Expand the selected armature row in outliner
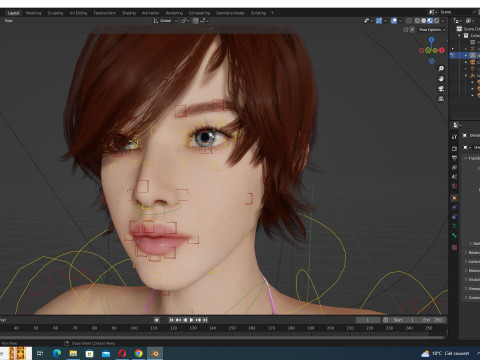The width and height of the screenshot is (480, 360). click(466, 55)
